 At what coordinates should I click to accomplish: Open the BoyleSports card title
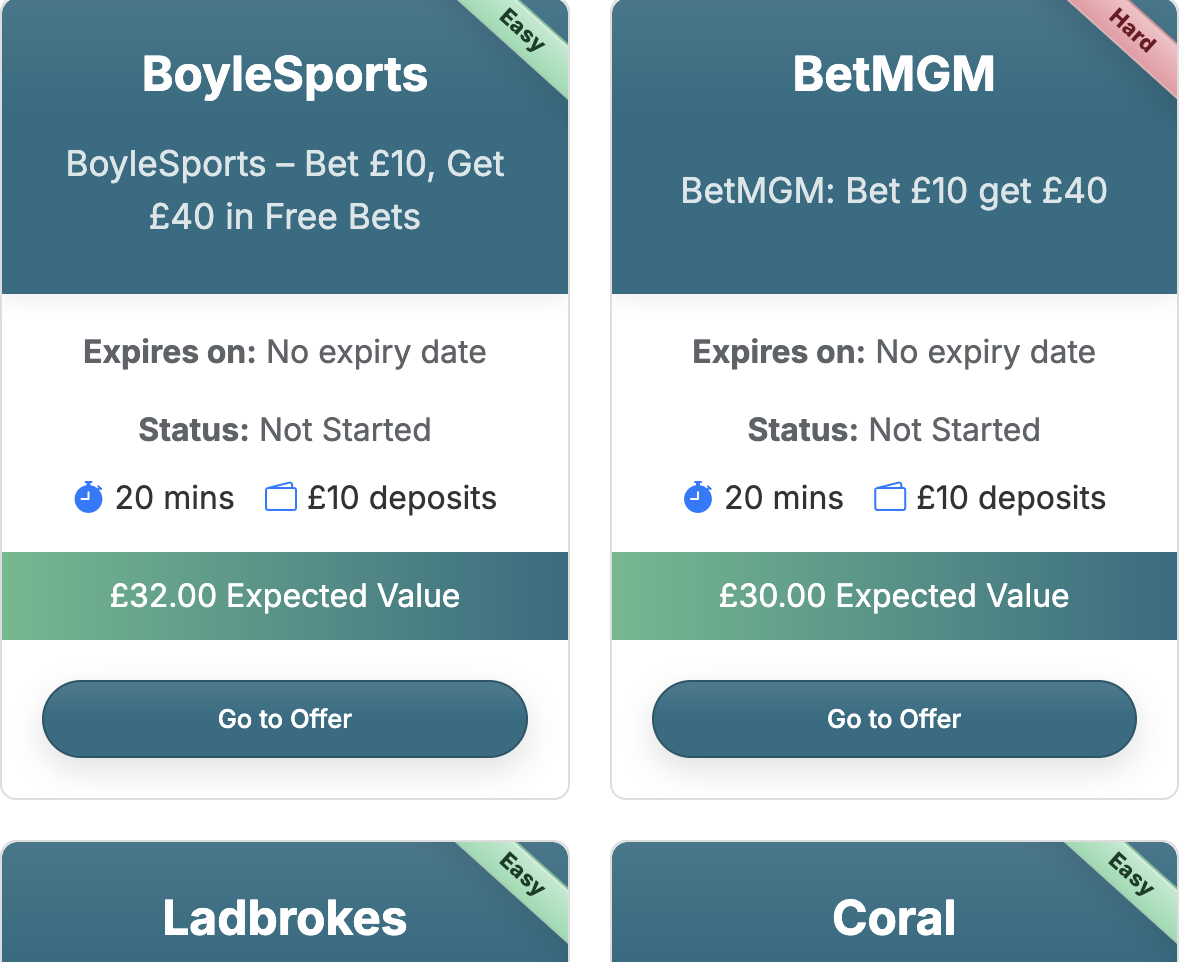pyautogui.click(x=285, y=75)
